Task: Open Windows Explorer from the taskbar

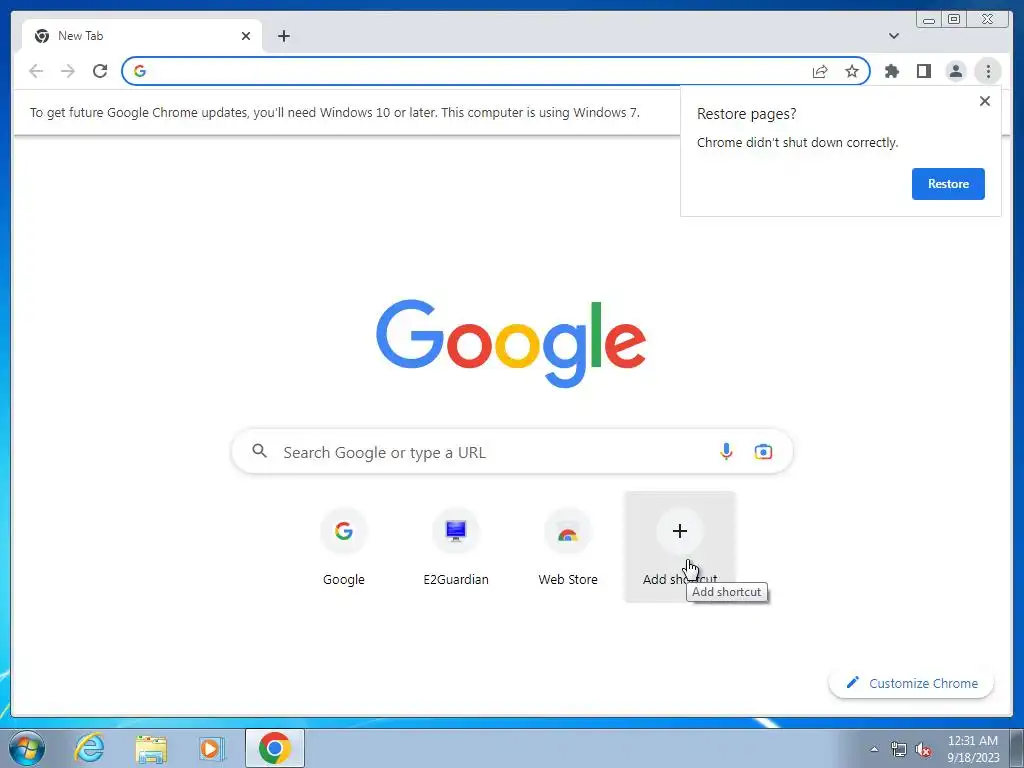Action: pyautogui.click(x=151, y=748)
